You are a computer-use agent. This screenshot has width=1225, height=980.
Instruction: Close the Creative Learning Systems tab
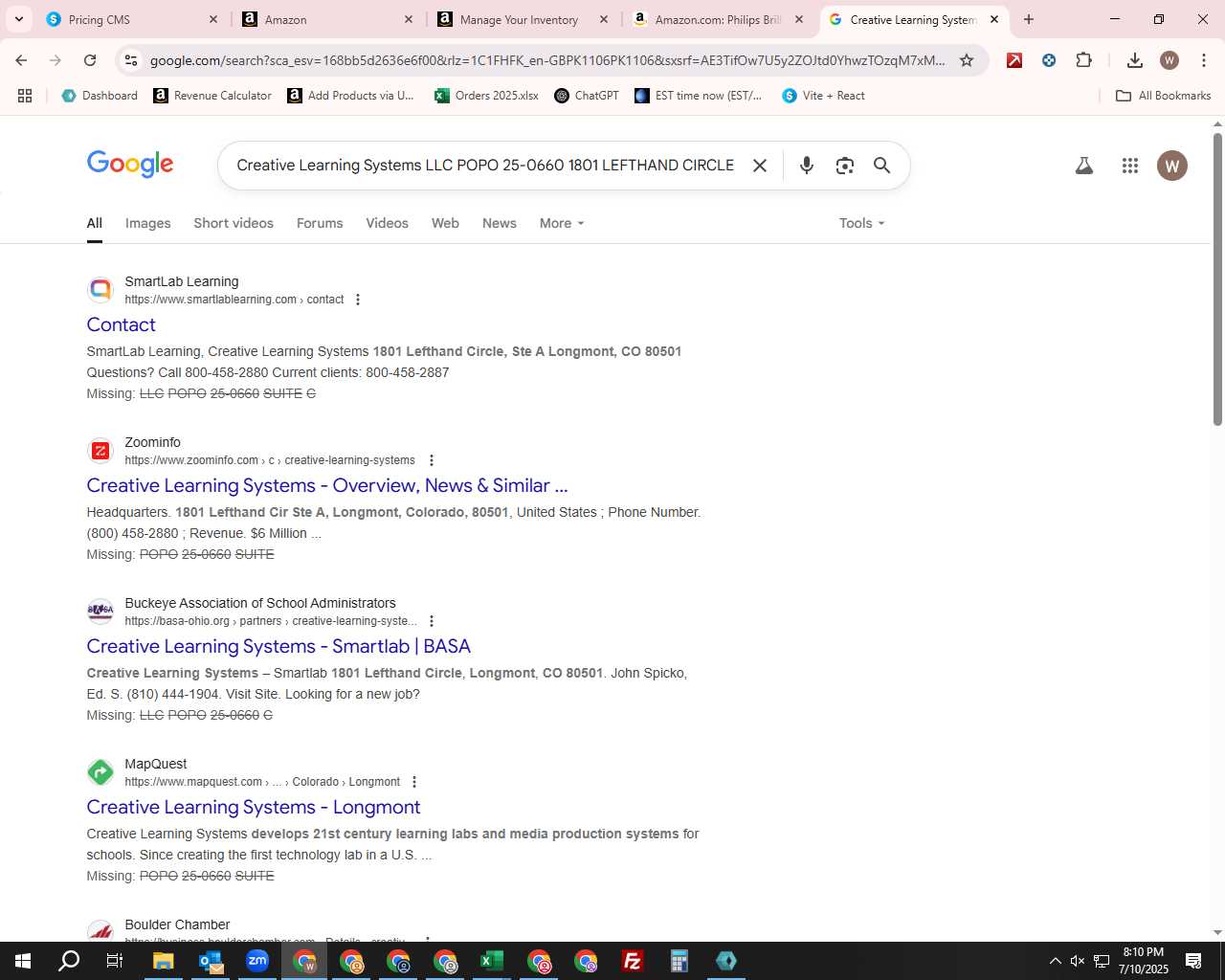pyautogui.click(x=994, y=19)
